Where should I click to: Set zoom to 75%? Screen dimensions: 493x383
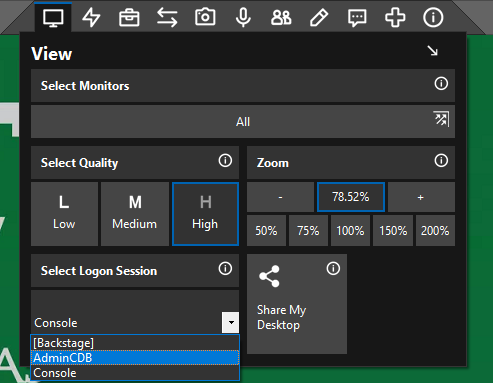(x=308, y=231)
